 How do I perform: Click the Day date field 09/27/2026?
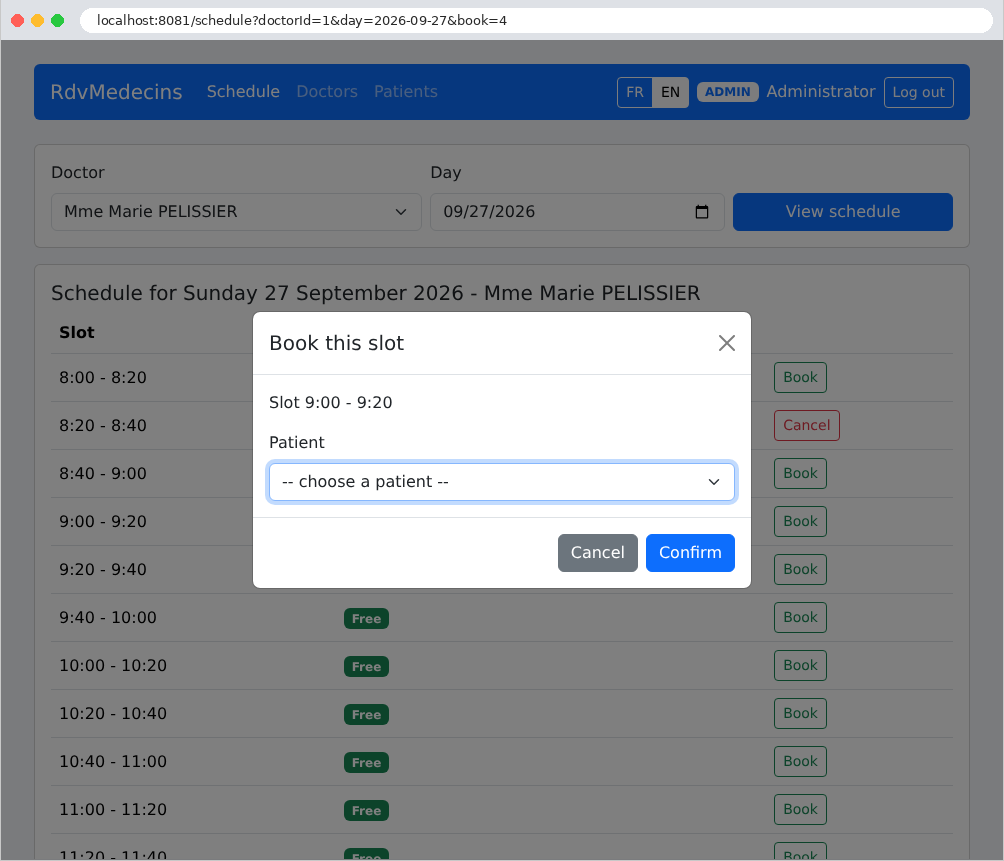(x=577, y=212)
